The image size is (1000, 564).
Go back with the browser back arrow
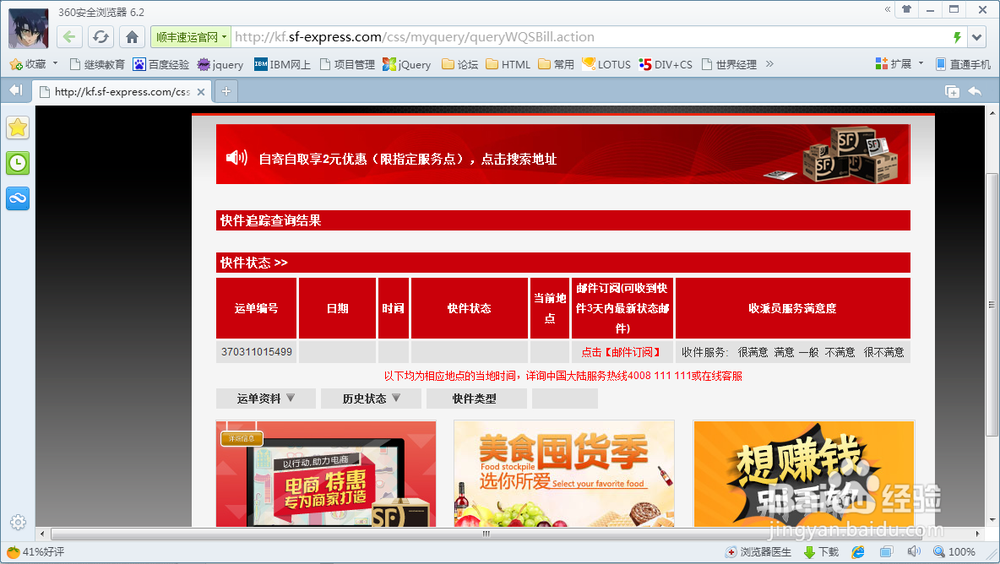(x=69, y=37)
